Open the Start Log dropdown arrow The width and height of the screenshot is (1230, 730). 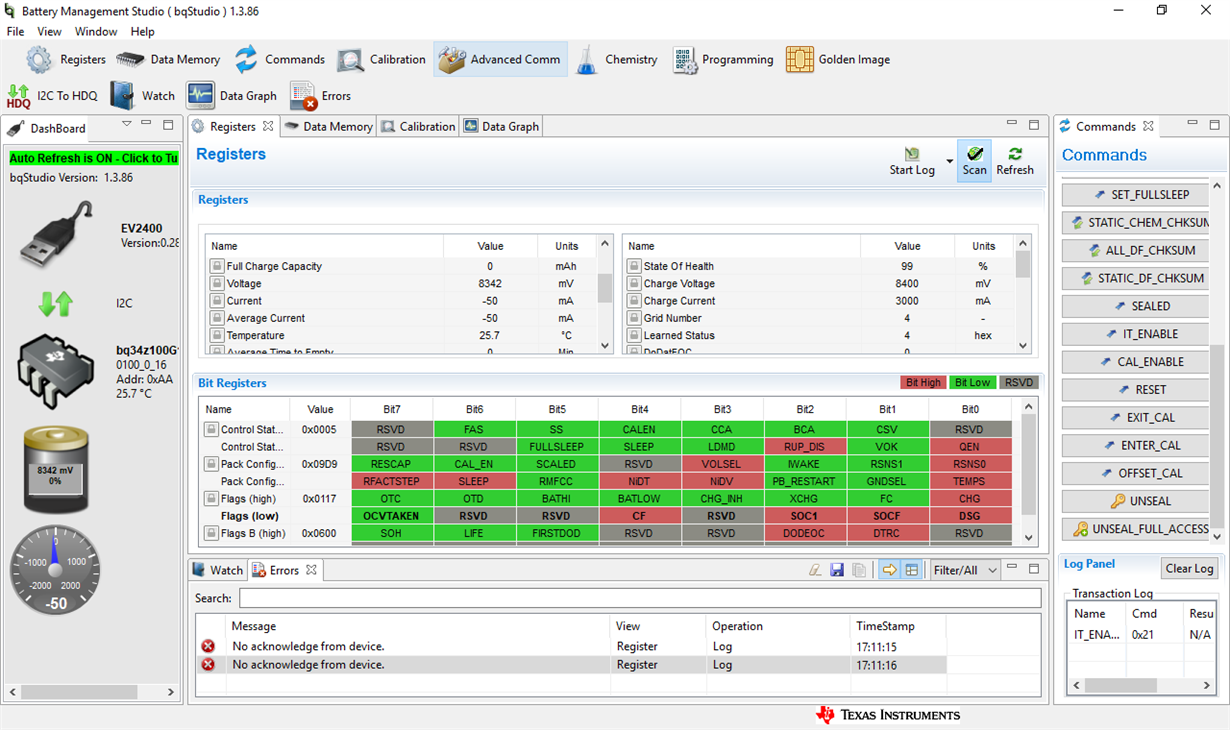[x=948, y=161]
